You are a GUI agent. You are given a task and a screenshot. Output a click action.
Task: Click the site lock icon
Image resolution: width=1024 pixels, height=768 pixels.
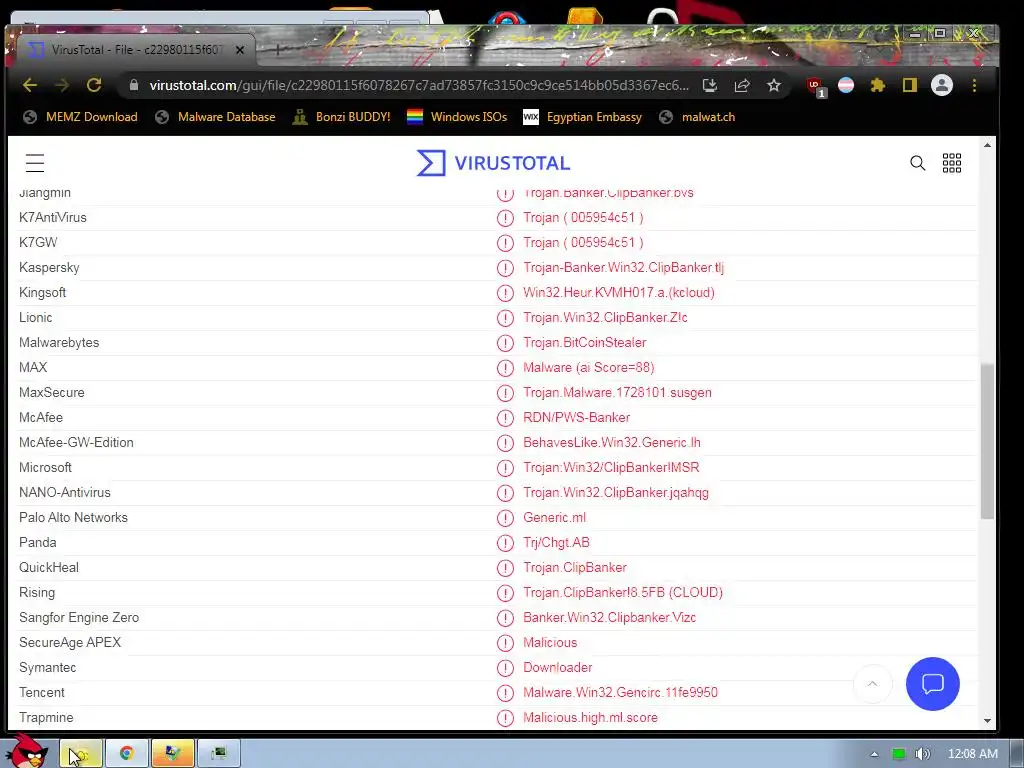click(134, 86)
